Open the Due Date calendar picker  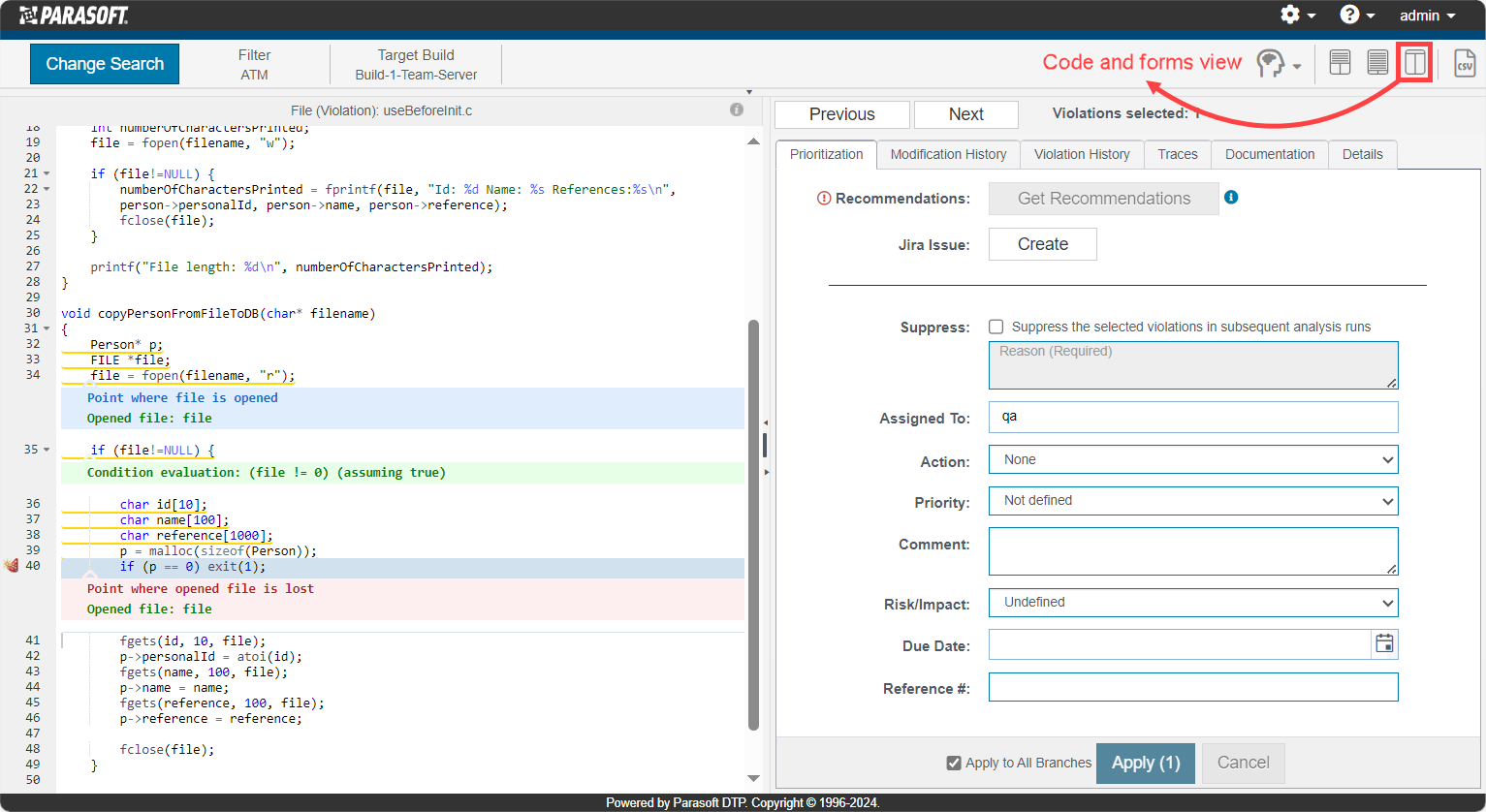(1385, 643)
